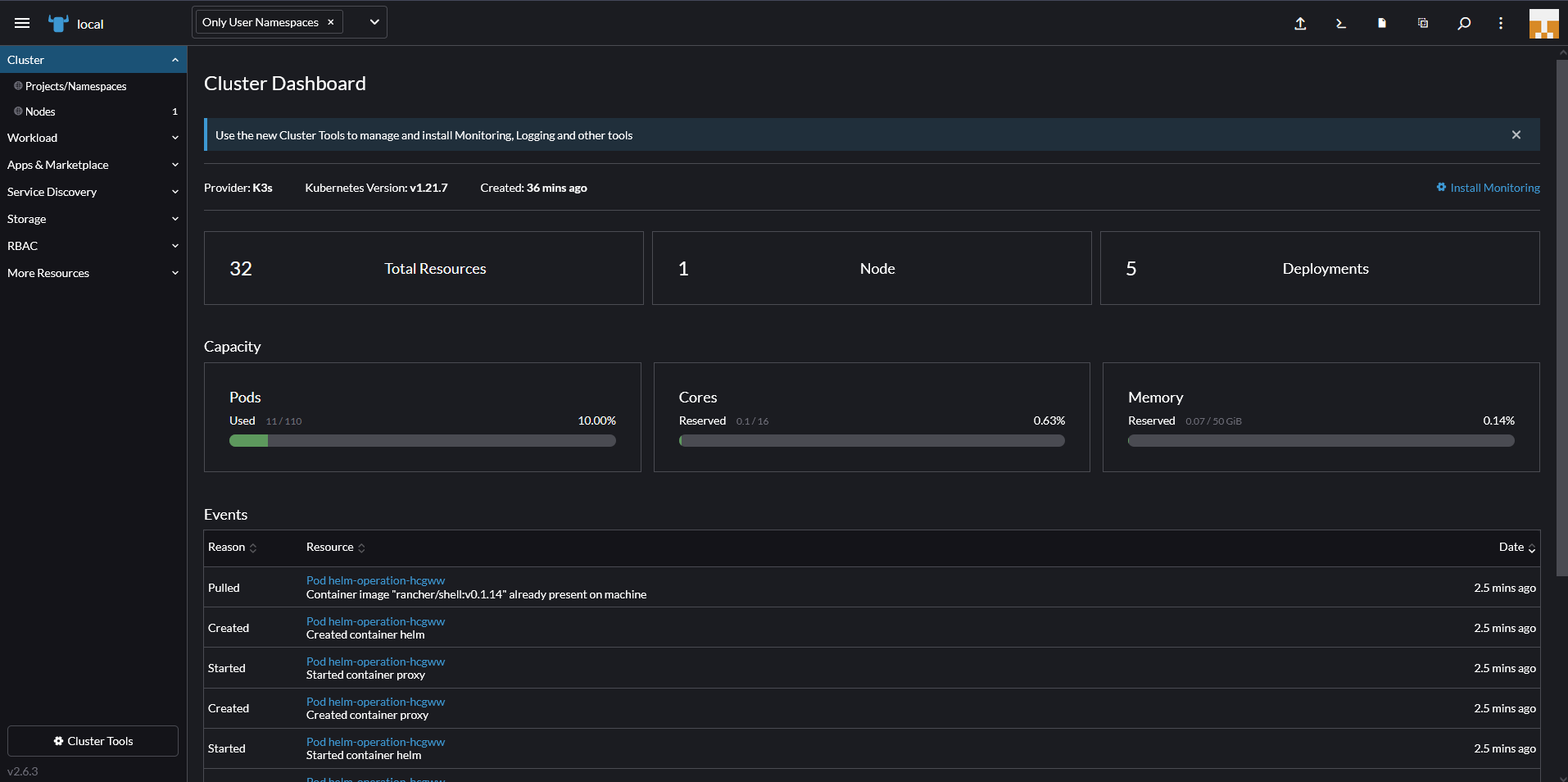Click the copy KubeConfig to clipboard icon

click(1423, 23)
